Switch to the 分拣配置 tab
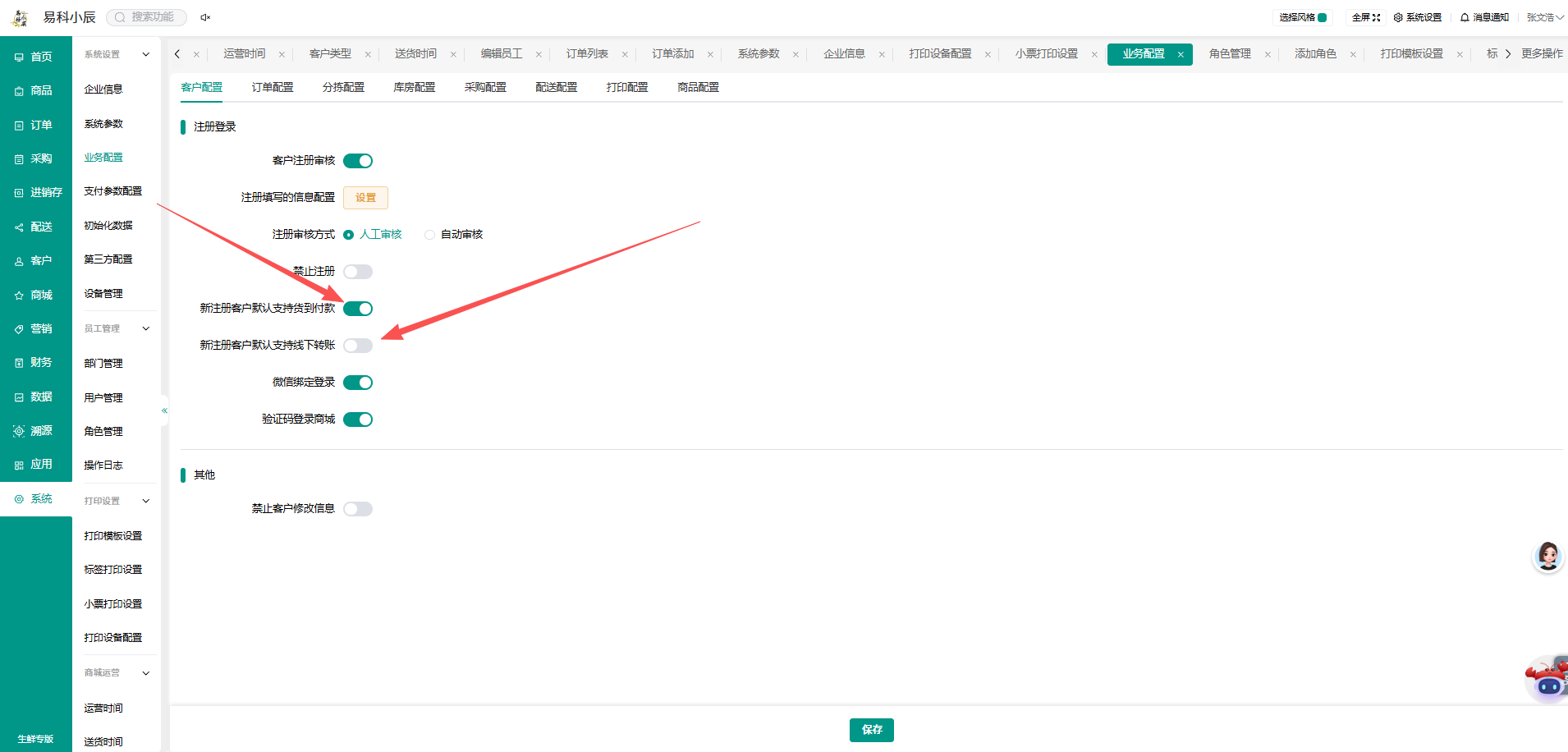The image size is (1568, 752). pyautogui.click(x=343, y=87)
